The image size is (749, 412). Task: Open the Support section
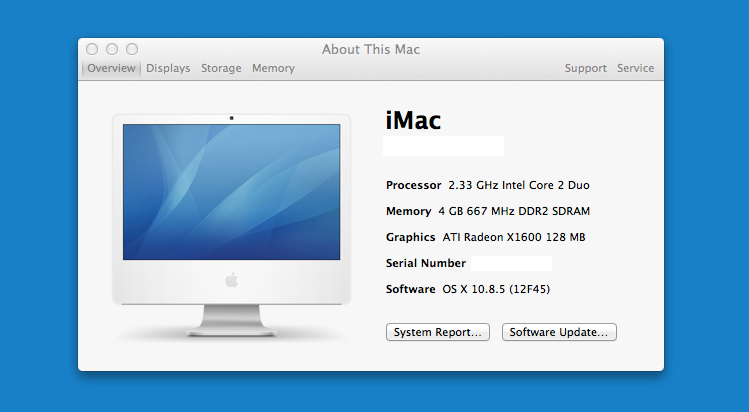pyautogui.click(x=586, y=68)
